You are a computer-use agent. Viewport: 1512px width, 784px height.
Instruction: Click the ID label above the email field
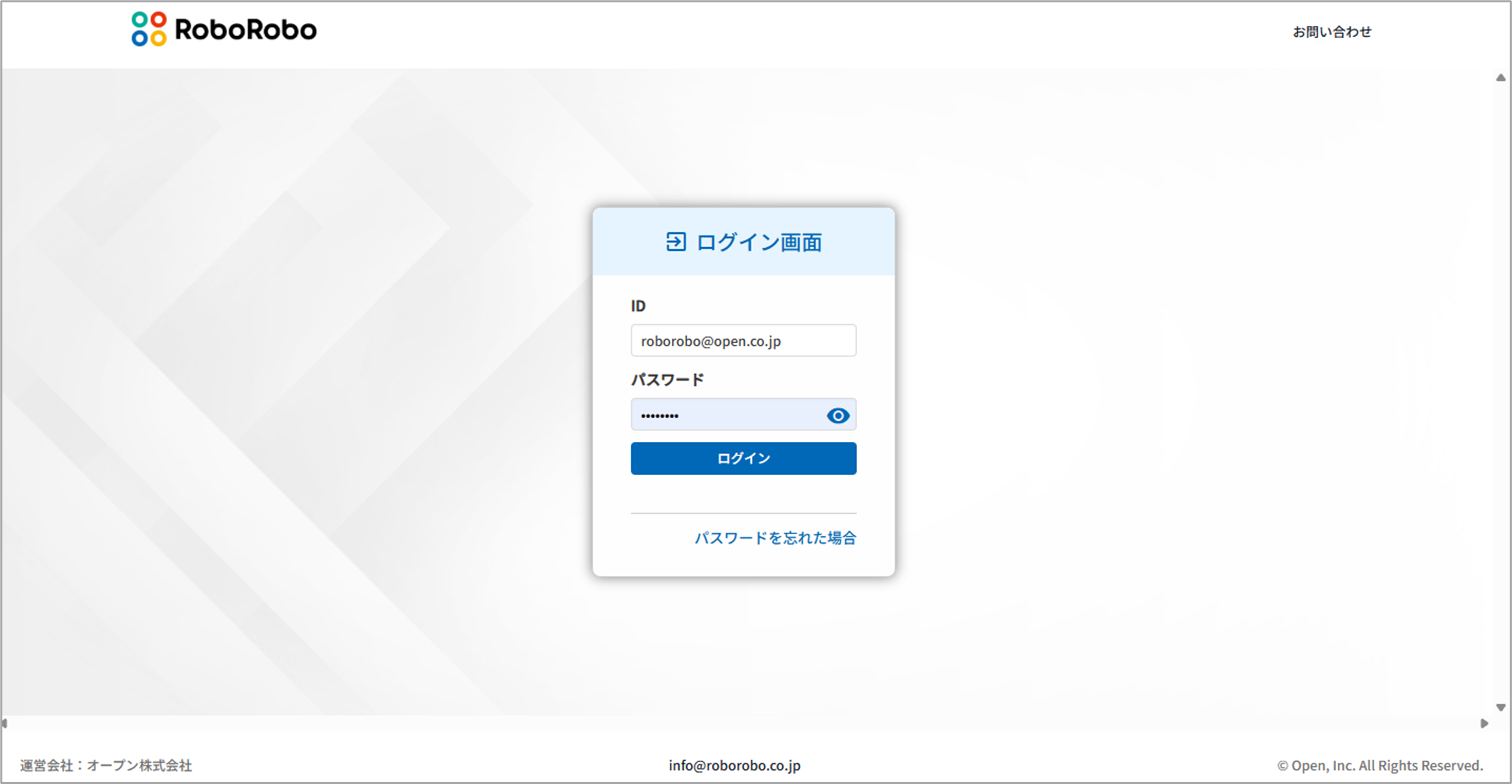click(x=638, y=306)
